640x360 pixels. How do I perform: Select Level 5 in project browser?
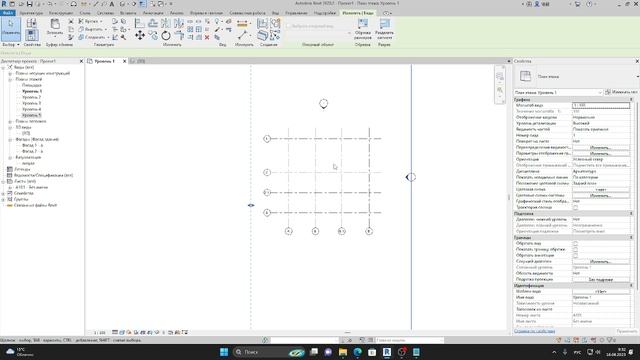coord(31,115)
